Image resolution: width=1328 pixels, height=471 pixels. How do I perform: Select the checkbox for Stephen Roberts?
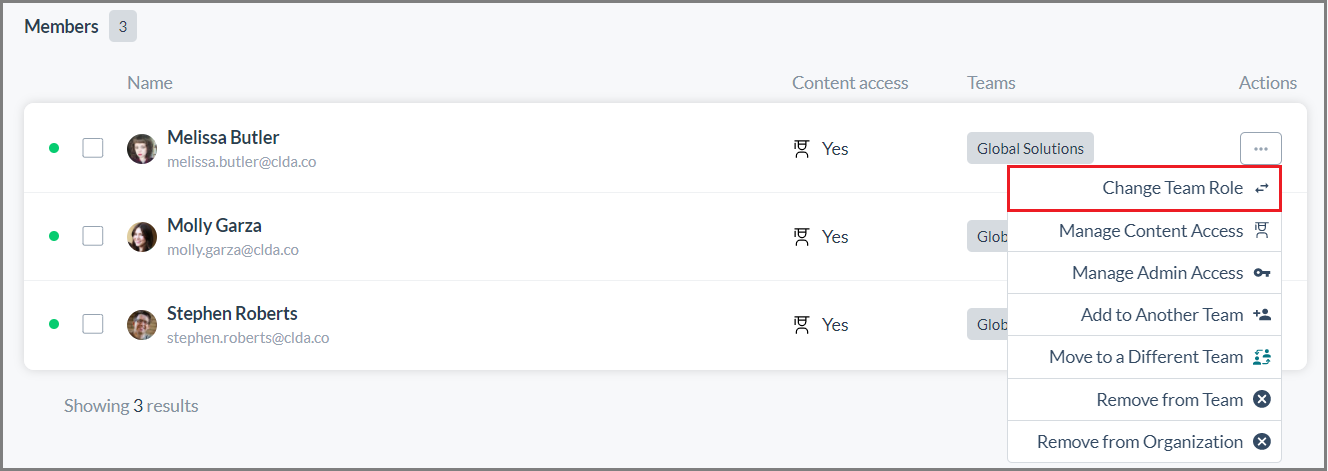tap(93, 324)
